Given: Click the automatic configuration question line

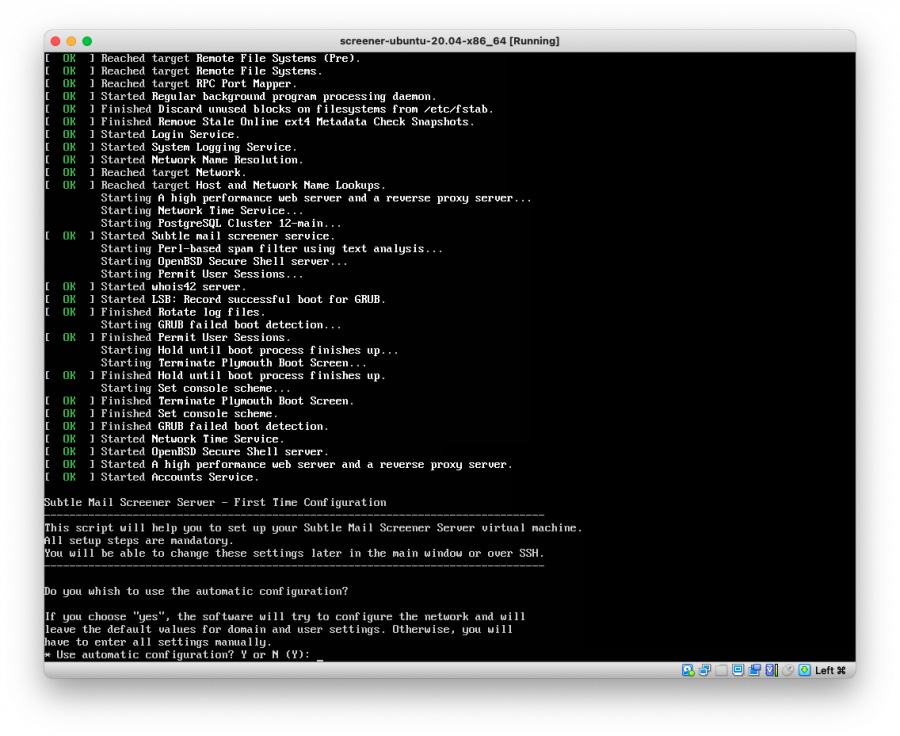Looking at the screenshot, I should (196, 591).
